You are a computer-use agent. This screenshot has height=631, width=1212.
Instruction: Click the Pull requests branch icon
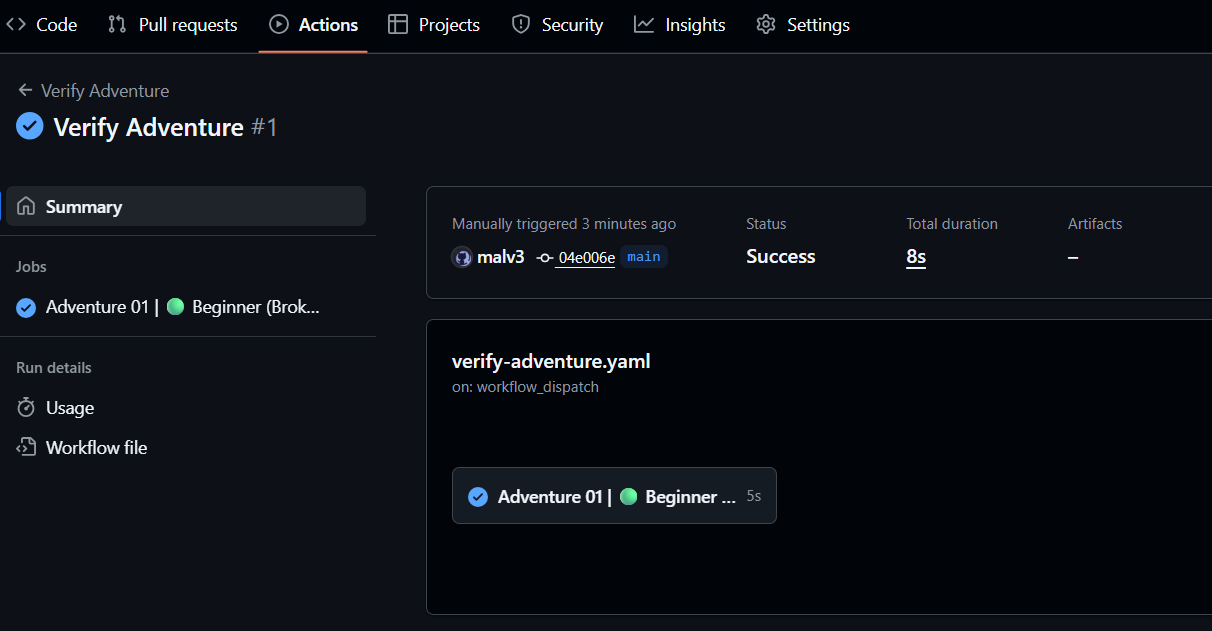(117, 25)
